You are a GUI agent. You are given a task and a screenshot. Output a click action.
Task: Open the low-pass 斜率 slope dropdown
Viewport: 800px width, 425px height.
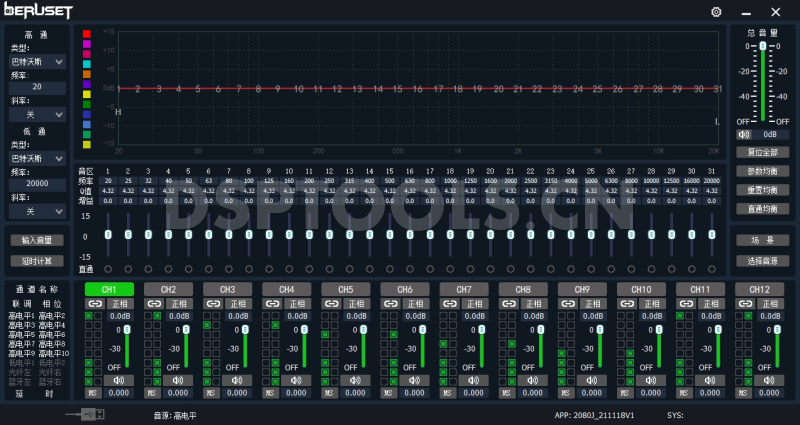click(38, 211)
